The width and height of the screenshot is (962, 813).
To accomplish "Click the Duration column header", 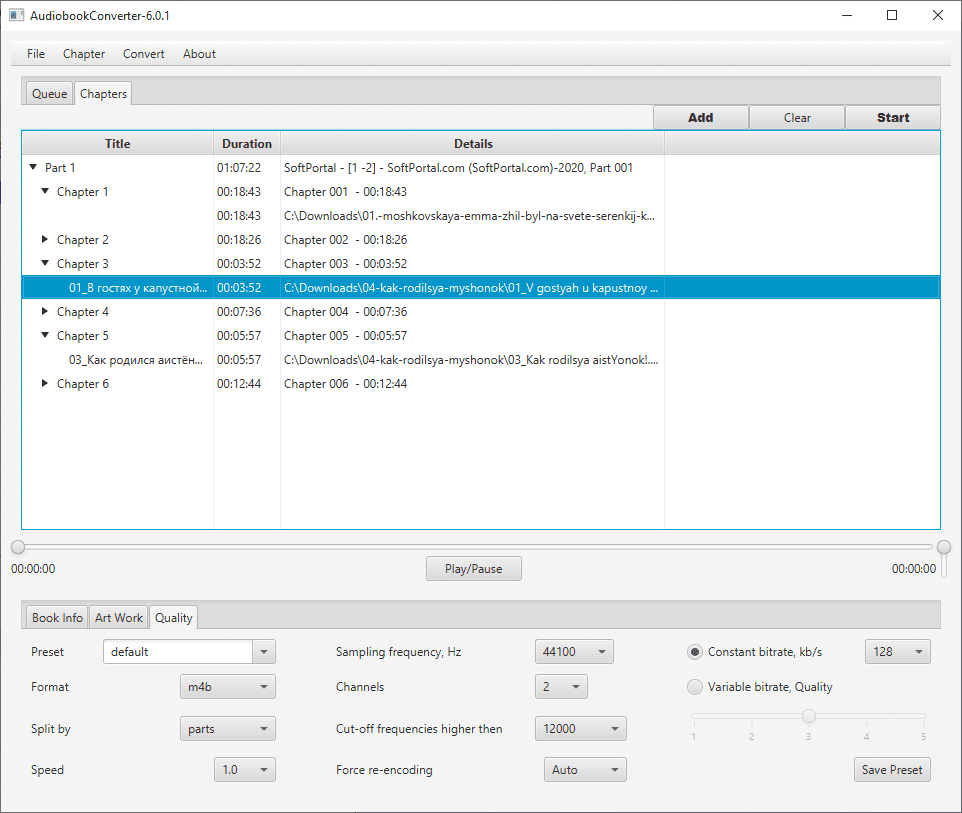I will tap(247, 144).
